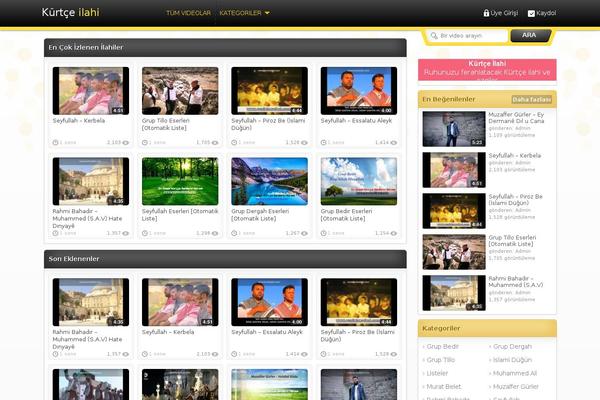
Task: Open Seyfullah - Essalatu Aleyk thumbnail in Son Eklenenler
Action: click(269, 302)
